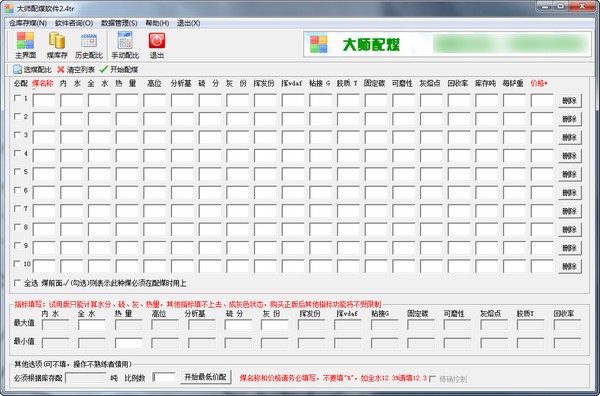600x396 pixels.
Task: Click the 必须根据库存配 tonnage field
Action: pos(86,377)
